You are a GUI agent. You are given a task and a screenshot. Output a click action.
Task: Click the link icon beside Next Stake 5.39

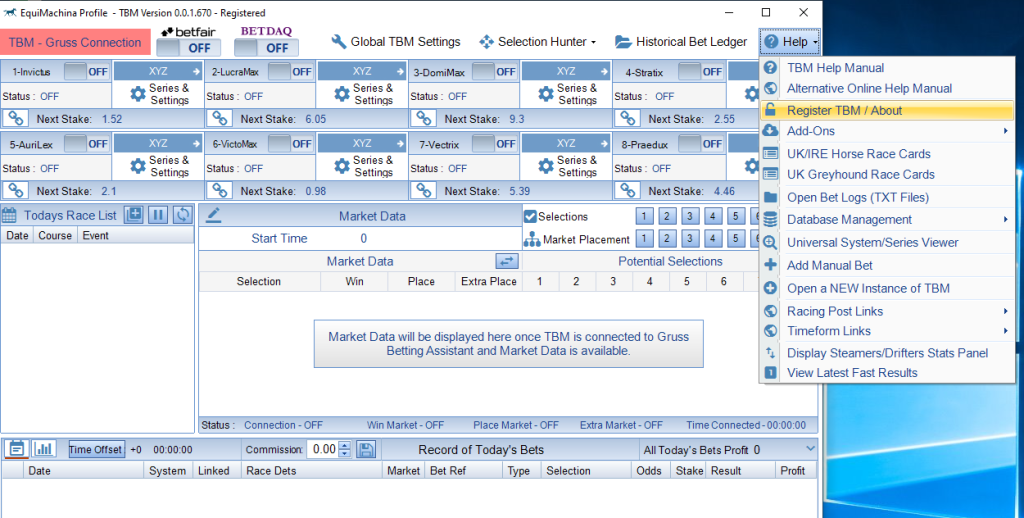(x=424, y=191)
